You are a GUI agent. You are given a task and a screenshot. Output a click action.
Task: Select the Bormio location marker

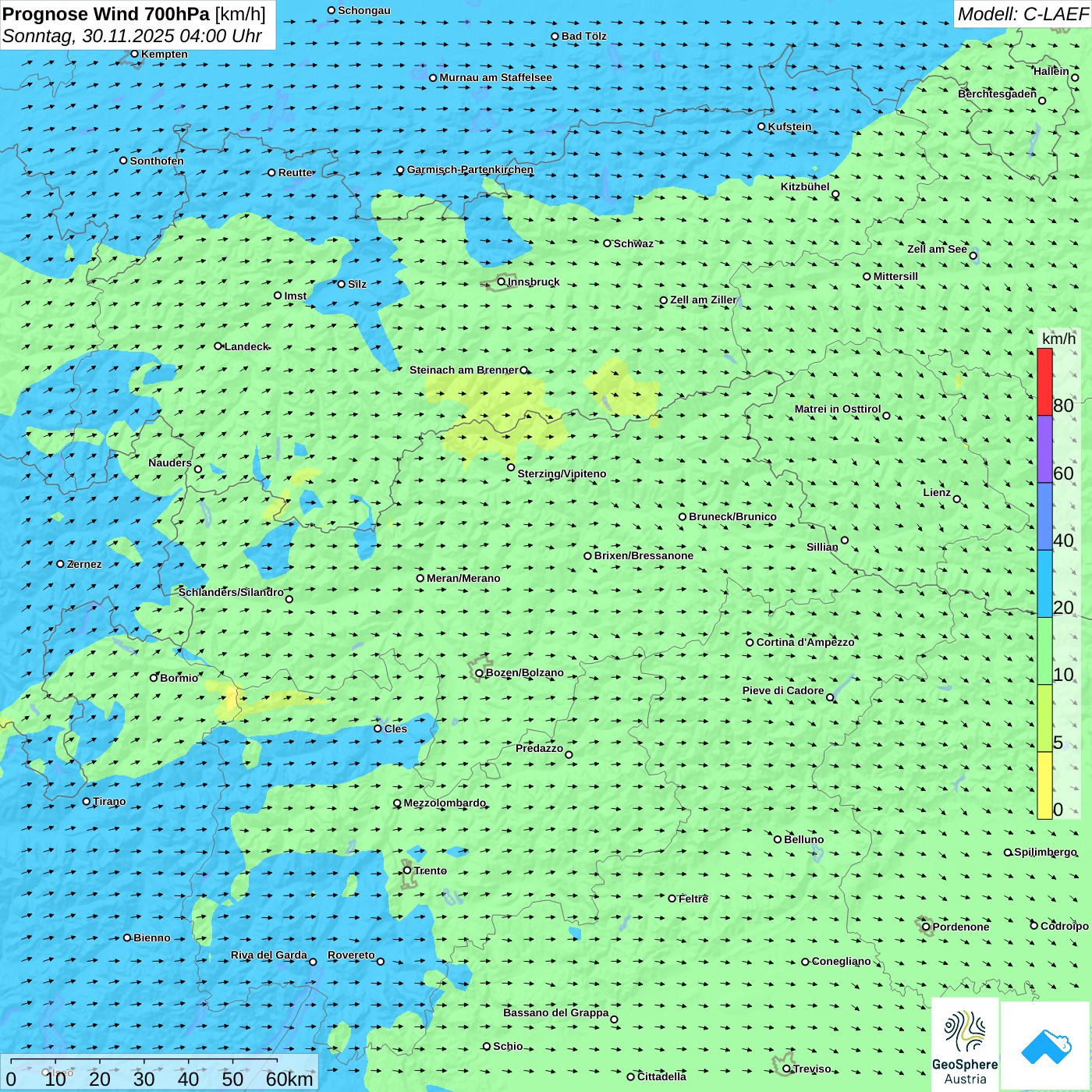tap(154, 678)
